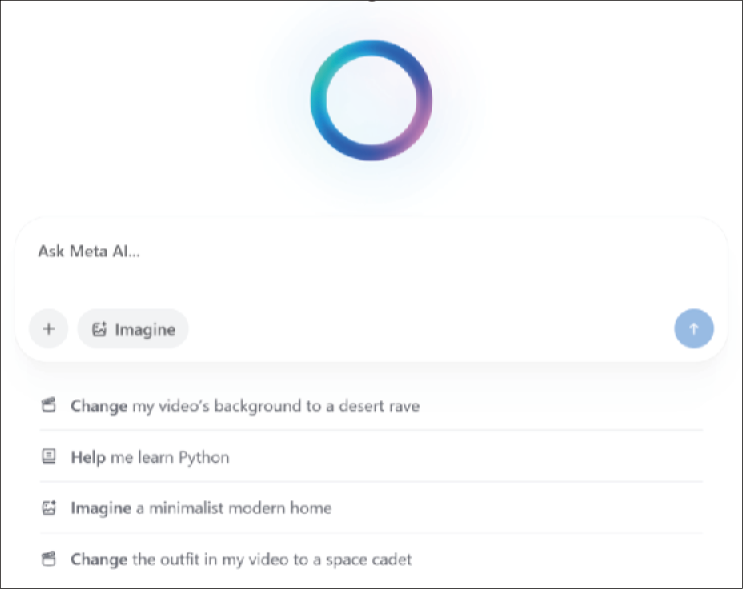Click the plus attachment button
Screen dimensions: 743x589
pyautogui.click(x=48, y=328)
